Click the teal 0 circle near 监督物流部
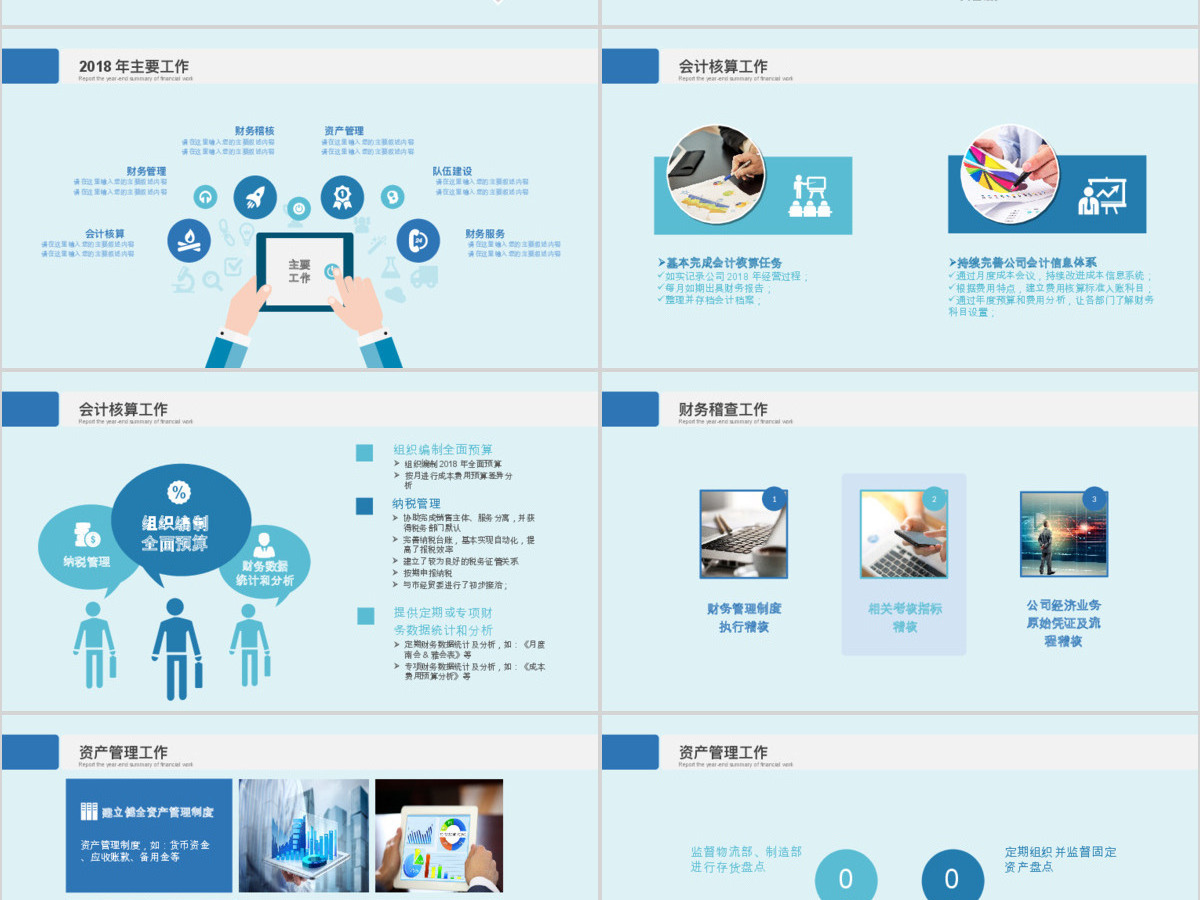Image resolution: width=1200 pixels, height=900 pixels. pyautogui.click(x=846, y=877)
